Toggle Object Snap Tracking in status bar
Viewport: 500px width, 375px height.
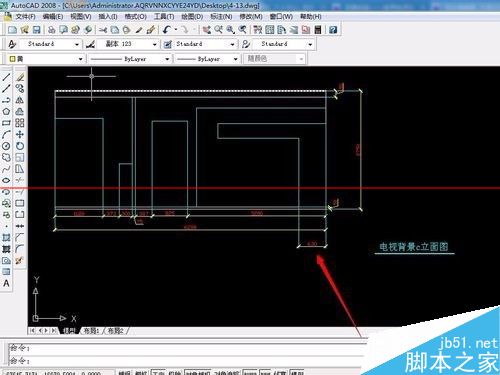[226, 373]
